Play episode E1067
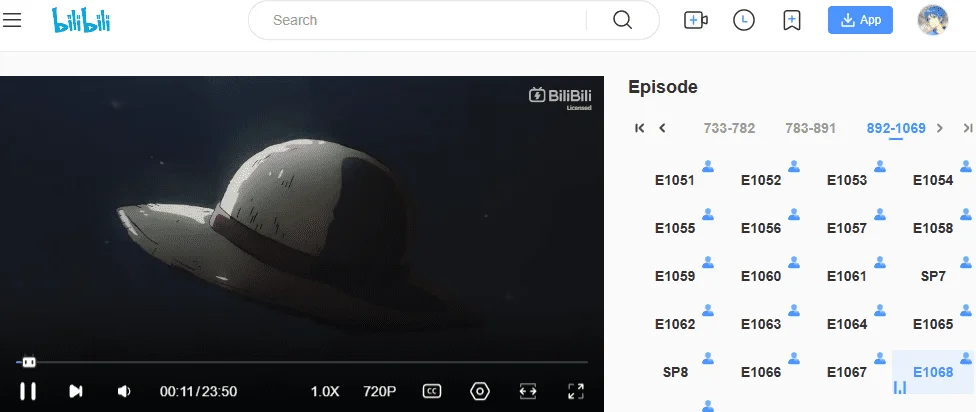 pos(847,372)
